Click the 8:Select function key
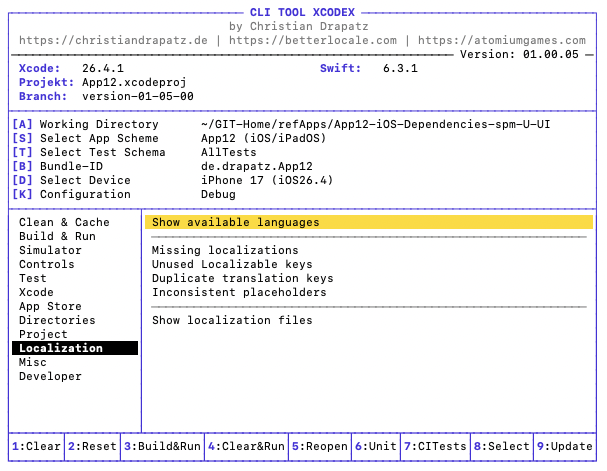Viewport: 607px width, 471px height. click(502, 446)
